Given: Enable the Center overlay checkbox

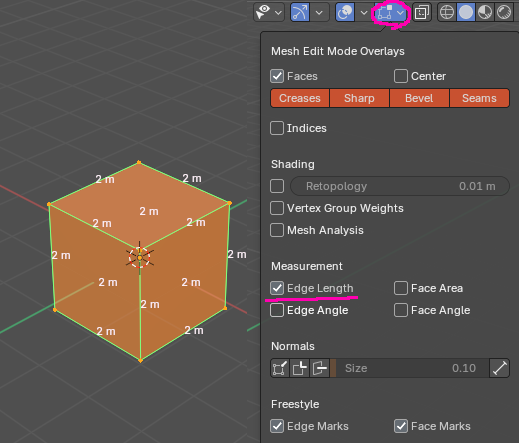Looking at the screenshot, I should [x=401, y=76].
